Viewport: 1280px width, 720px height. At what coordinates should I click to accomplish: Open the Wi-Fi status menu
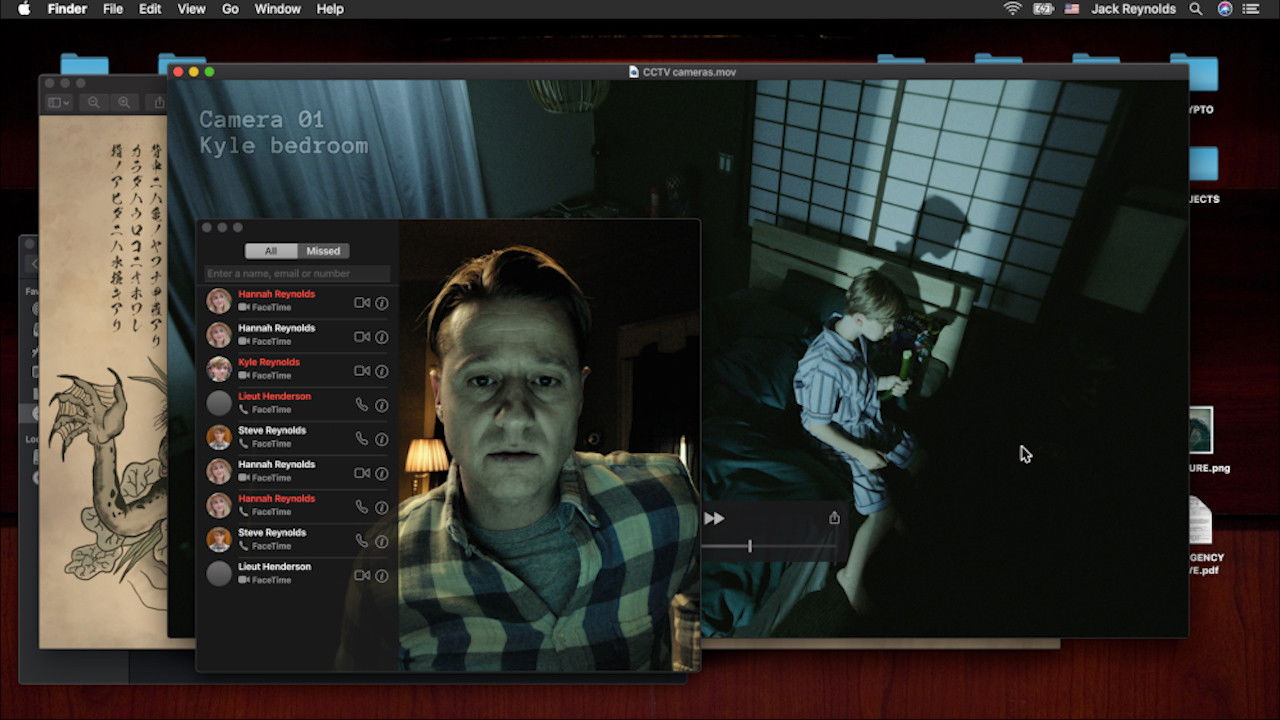click(x=1012, y=9)
